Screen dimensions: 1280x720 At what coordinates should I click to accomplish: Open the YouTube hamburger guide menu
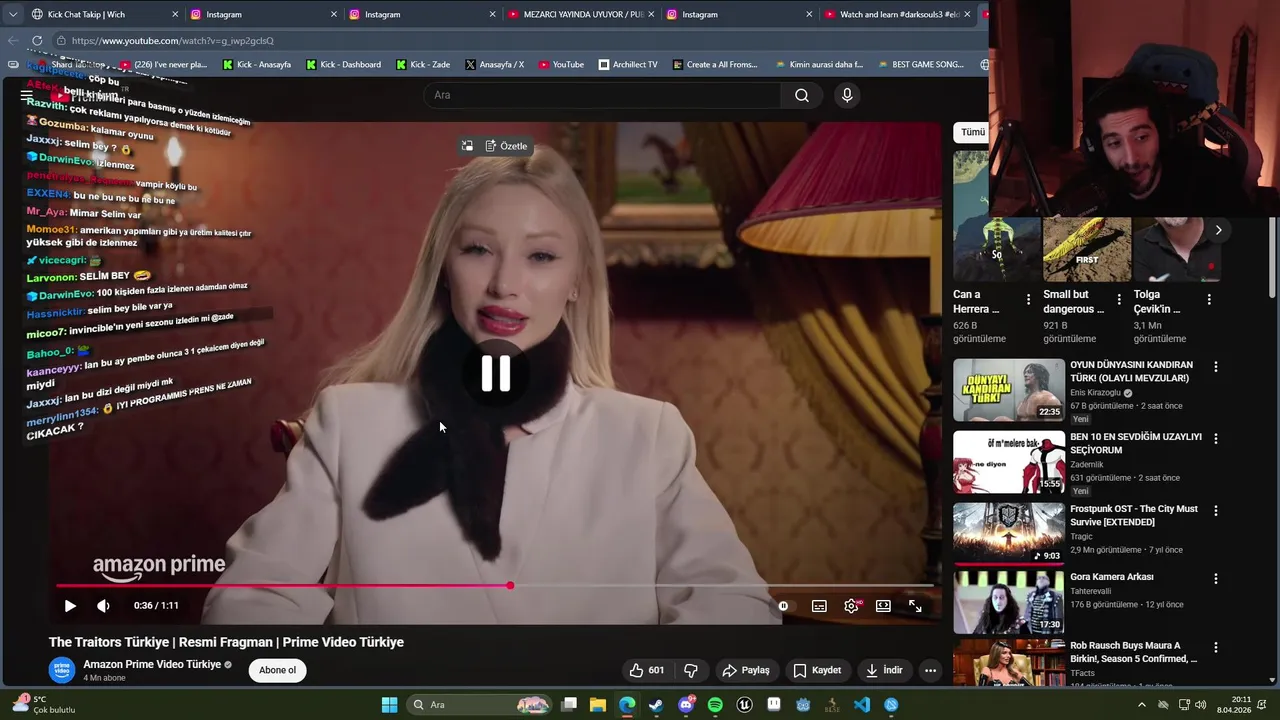pos(27,95)
